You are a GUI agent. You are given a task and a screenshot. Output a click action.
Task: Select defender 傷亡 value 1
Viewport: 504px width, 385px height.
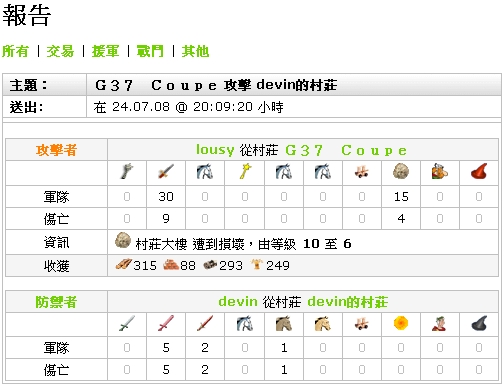tap(284, 370)
